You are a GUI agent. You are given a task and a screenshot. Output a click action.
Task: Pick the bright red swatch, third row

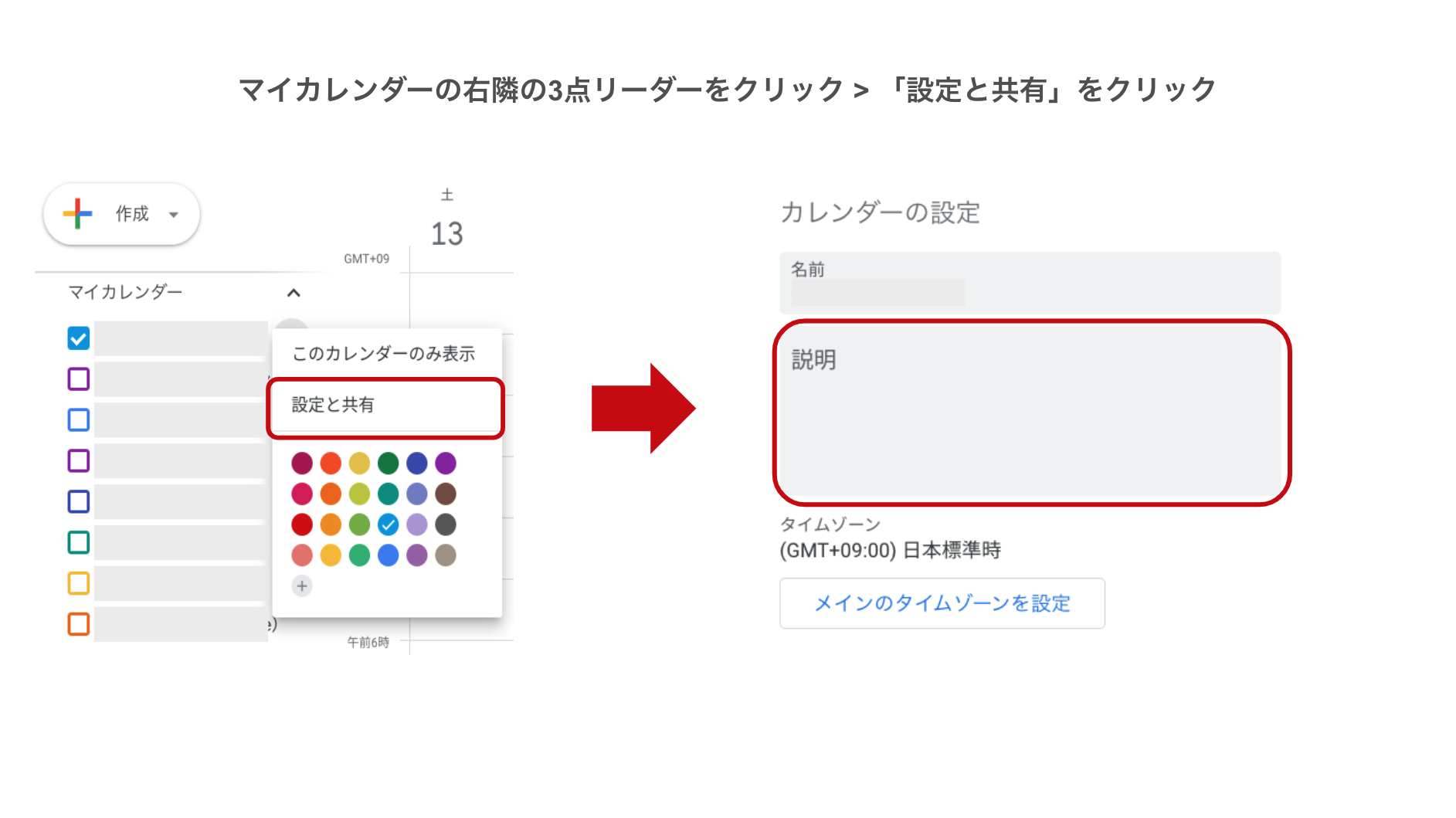tap(302, 524)
